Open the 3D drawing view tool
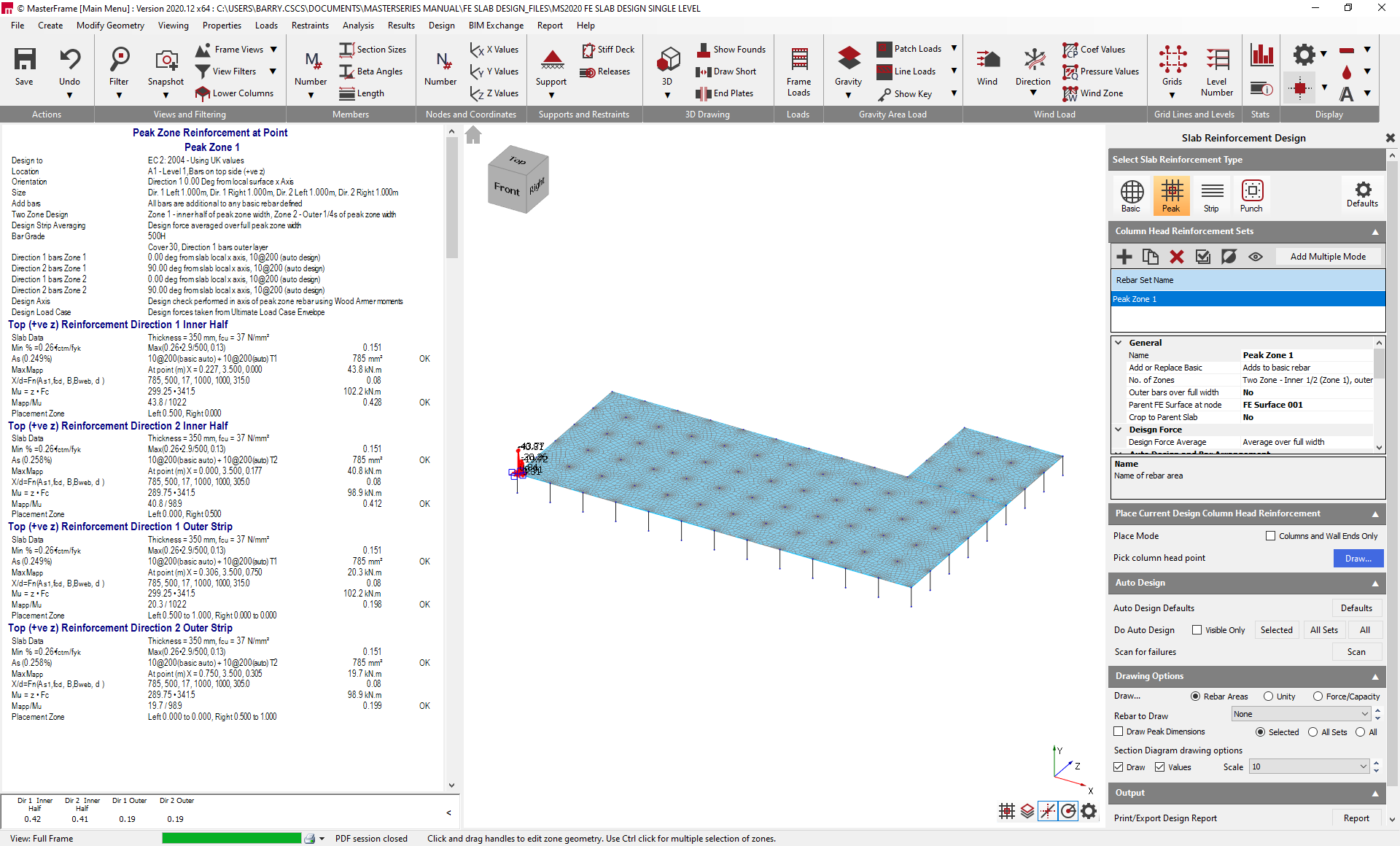 (667, 60)
